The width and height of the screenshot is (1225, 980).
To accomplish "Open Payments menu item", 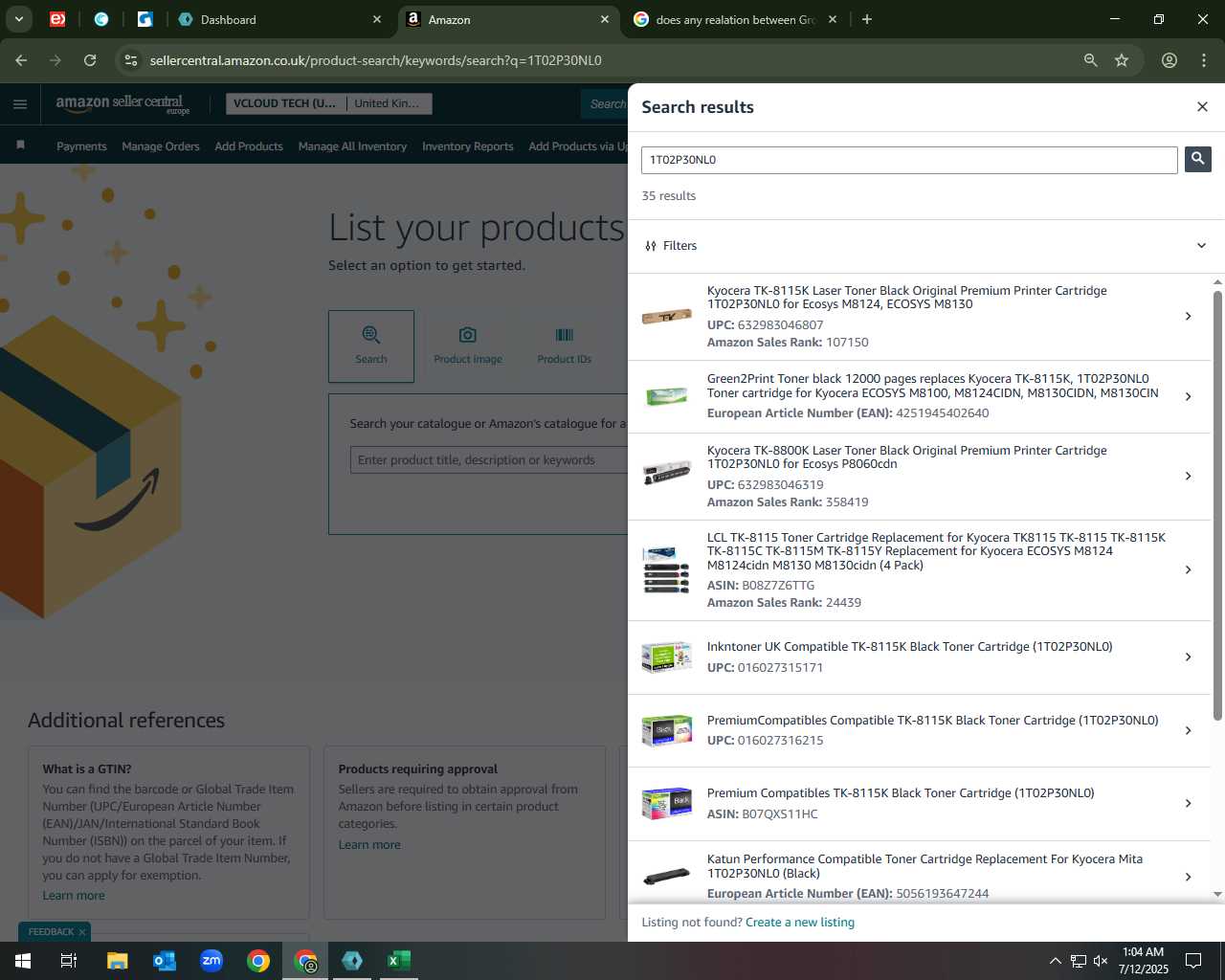I will (81, 146).
